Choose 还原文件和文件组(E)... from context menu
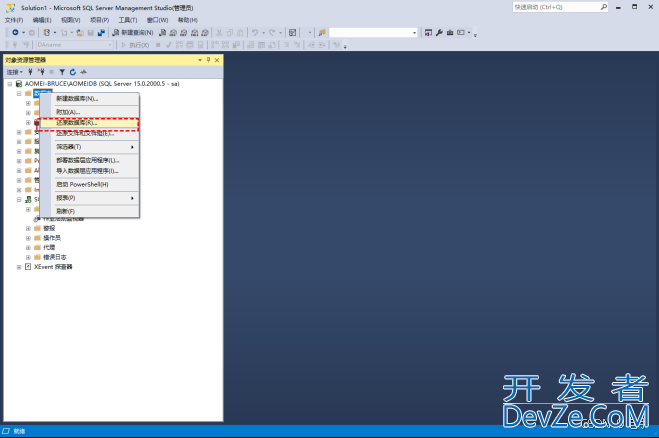This screenshot has height=438, width=659. point(89,133)
